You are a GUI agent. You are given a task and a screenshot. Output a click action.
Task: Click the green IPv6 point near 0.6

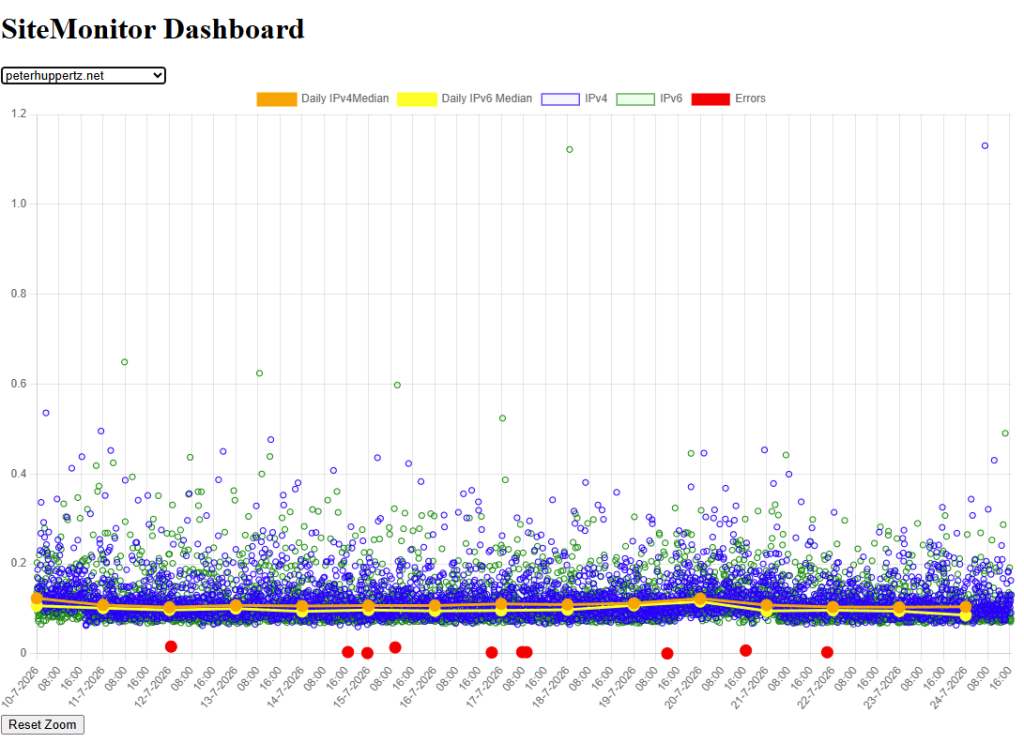397,385
